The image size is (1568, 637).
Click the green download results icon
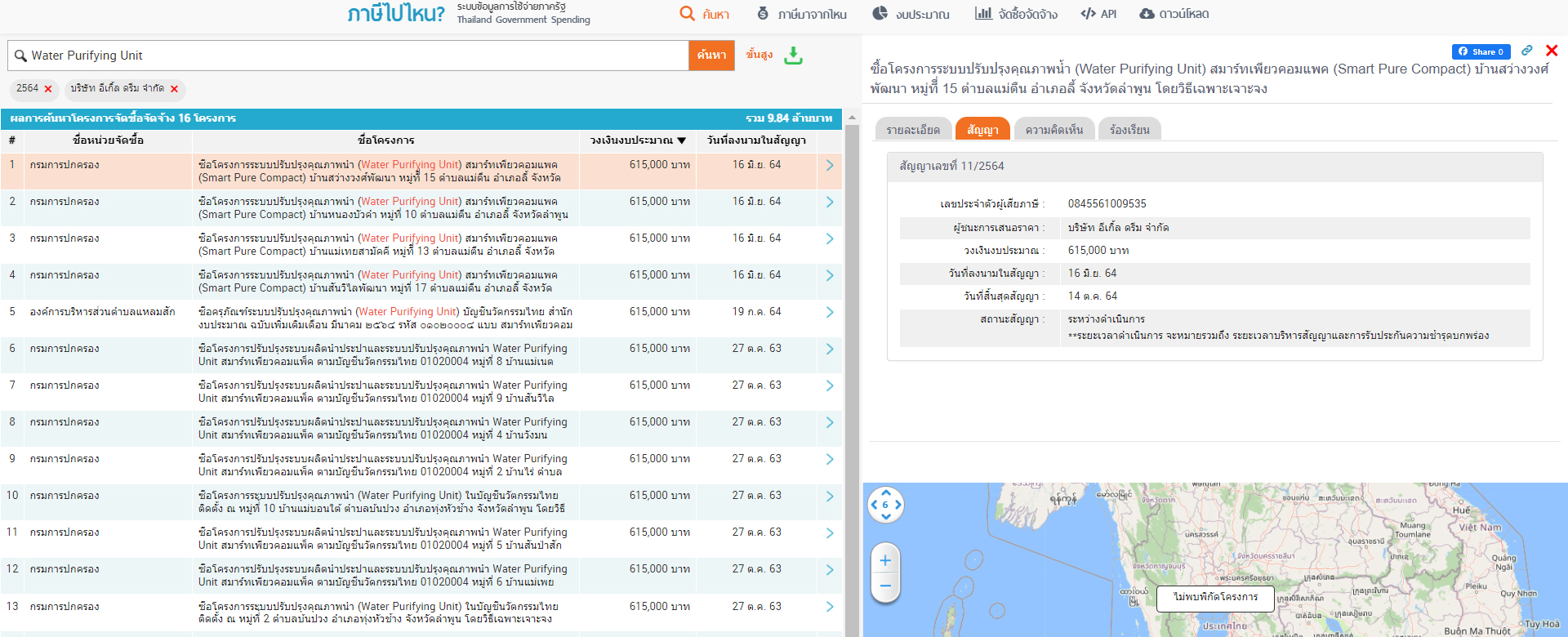tap(793, 56)
